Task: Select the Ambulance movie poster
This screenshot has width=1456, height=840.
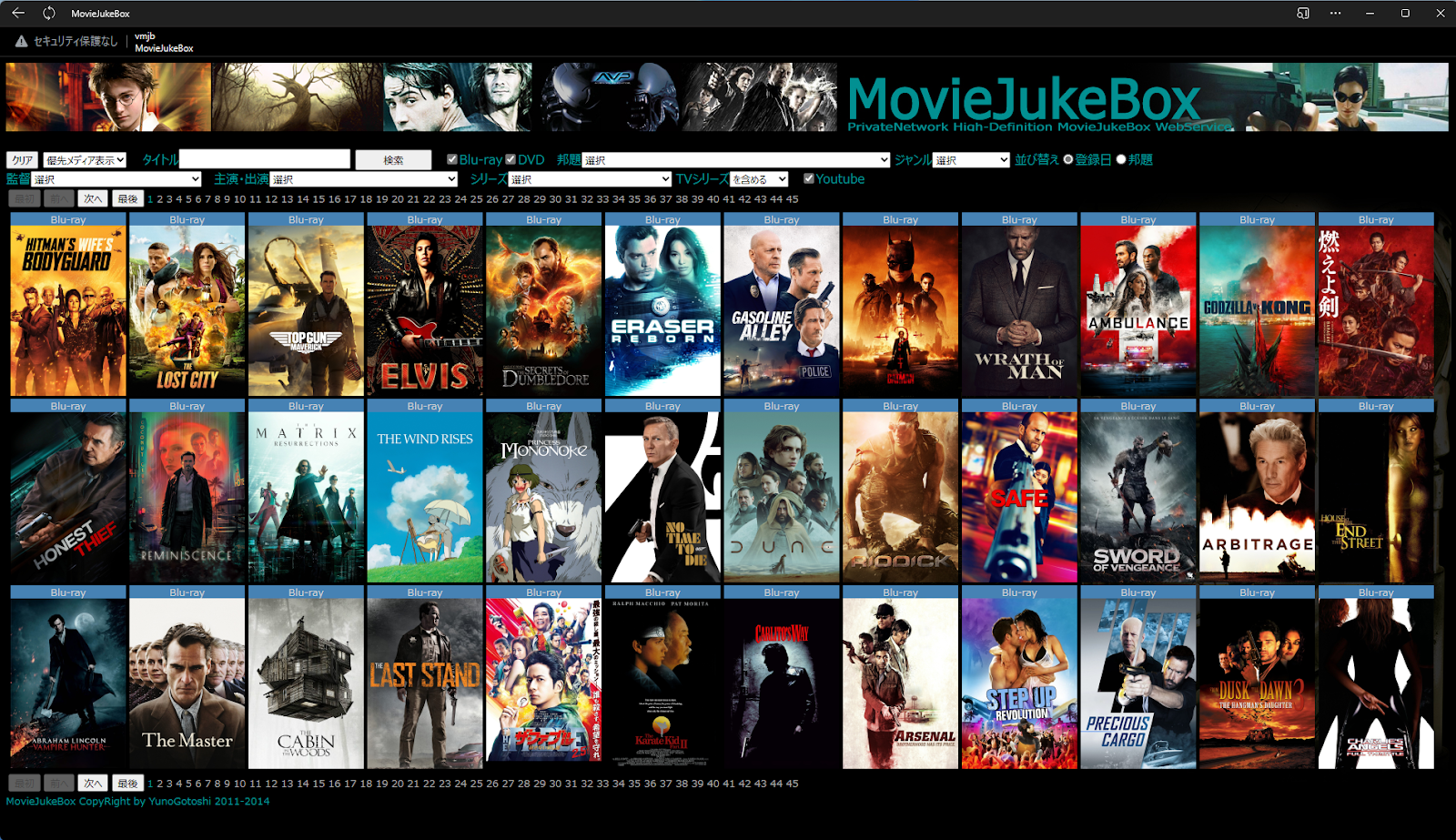Action: pos(1138,310)
